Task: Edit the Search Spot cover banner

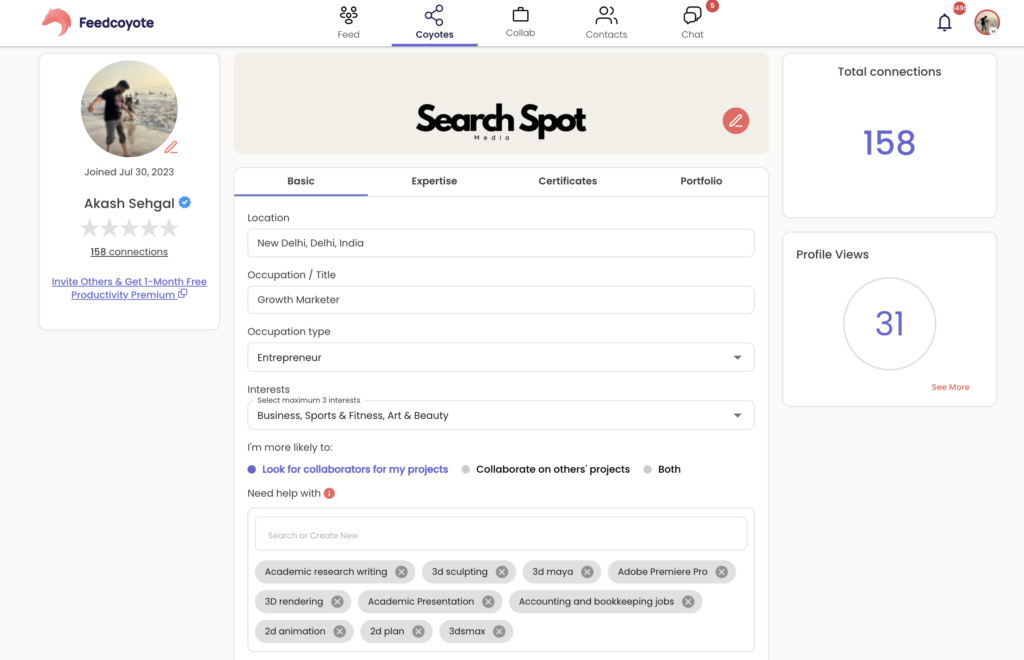Action: (x=735, y=121)
